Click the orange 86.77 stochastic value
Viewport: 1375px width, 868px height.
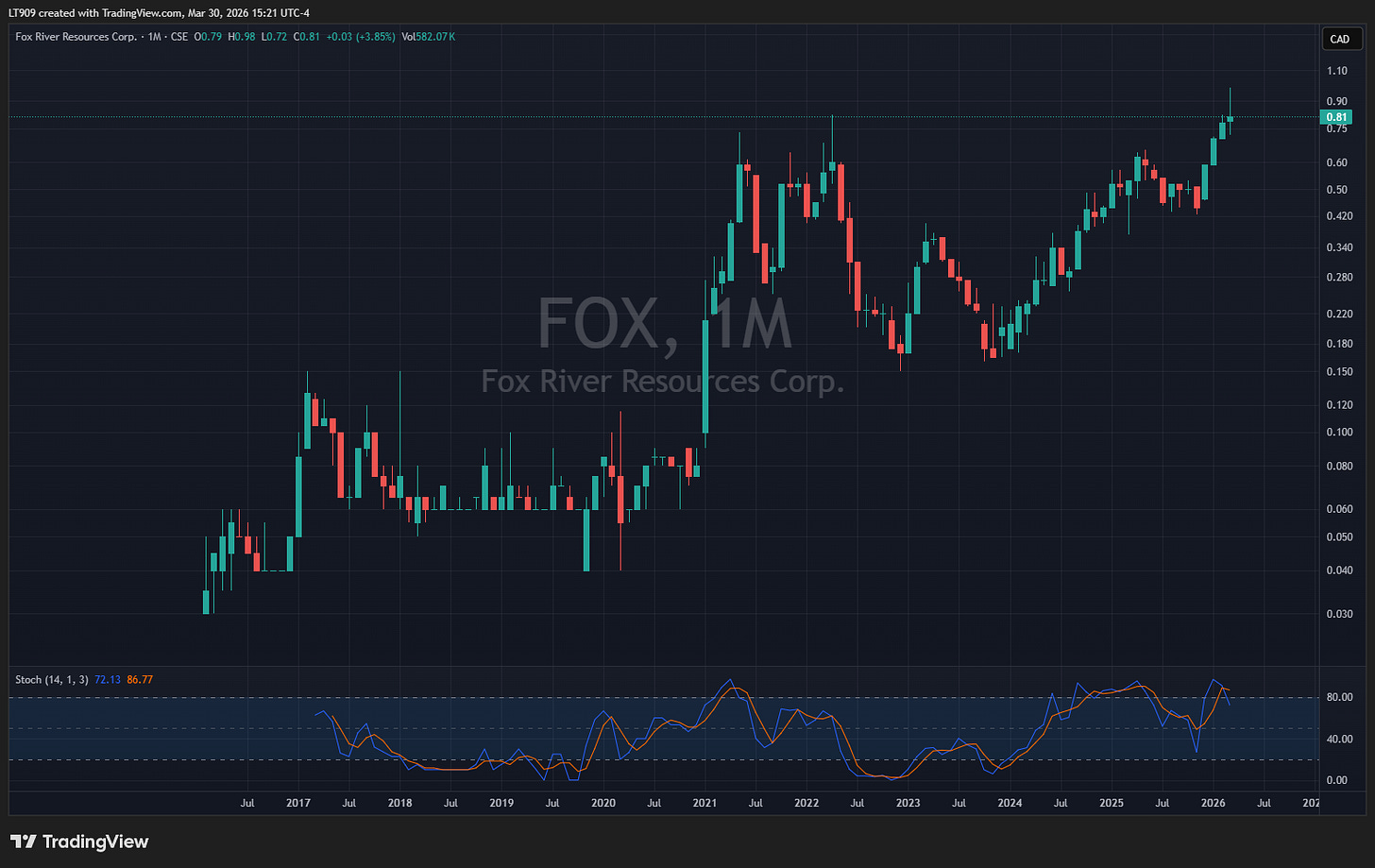point(140,679)
